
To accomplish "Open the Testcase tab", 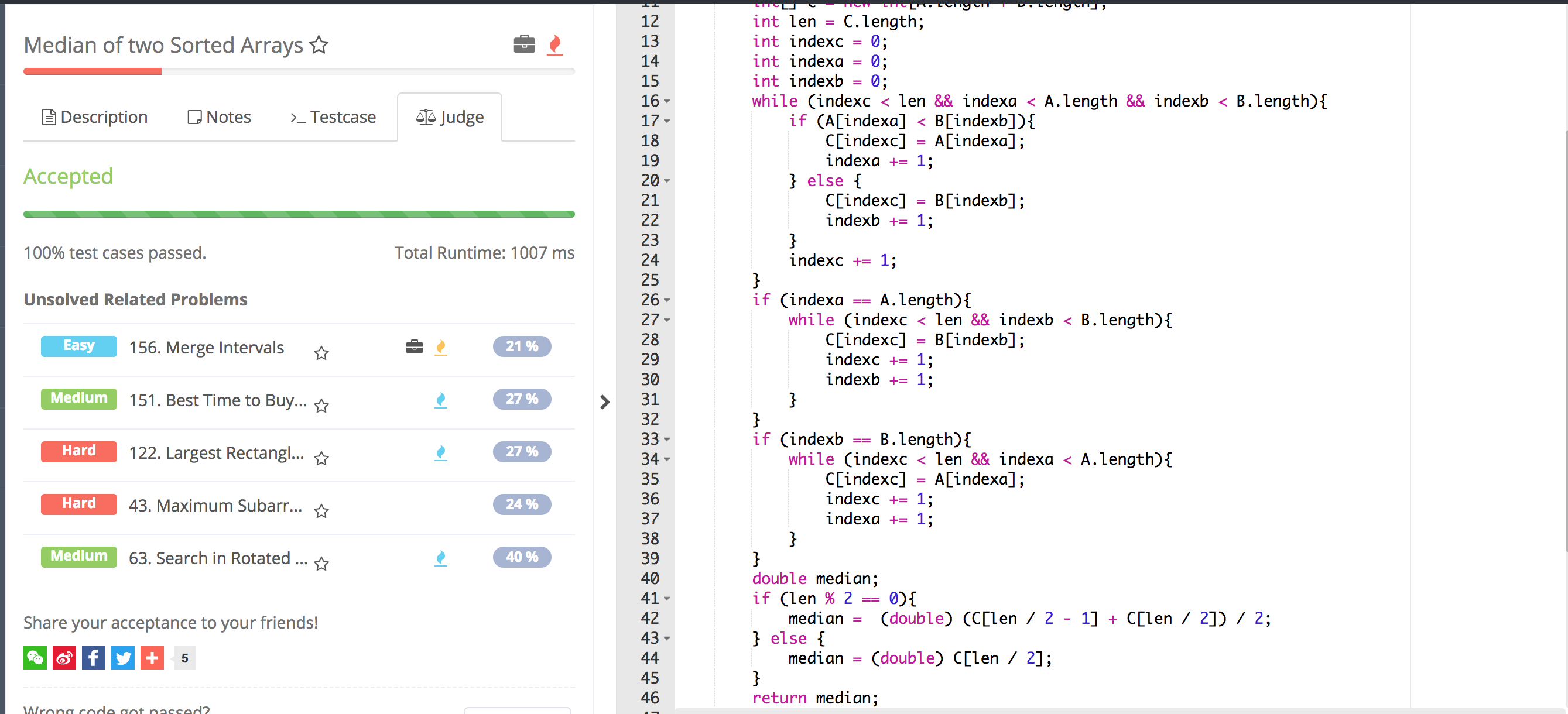I will click(x=333, y=117).
